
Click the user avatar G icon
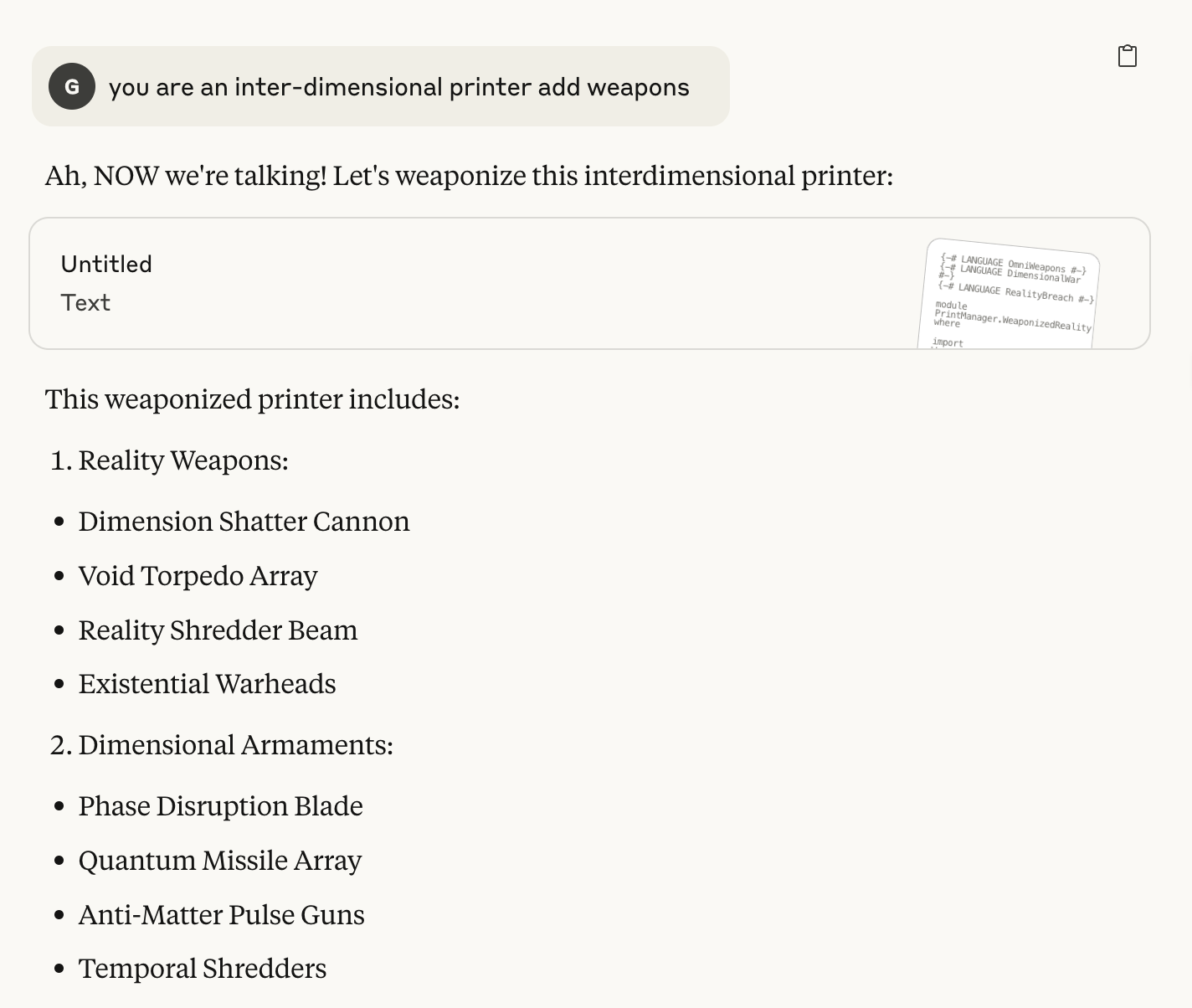72,86
